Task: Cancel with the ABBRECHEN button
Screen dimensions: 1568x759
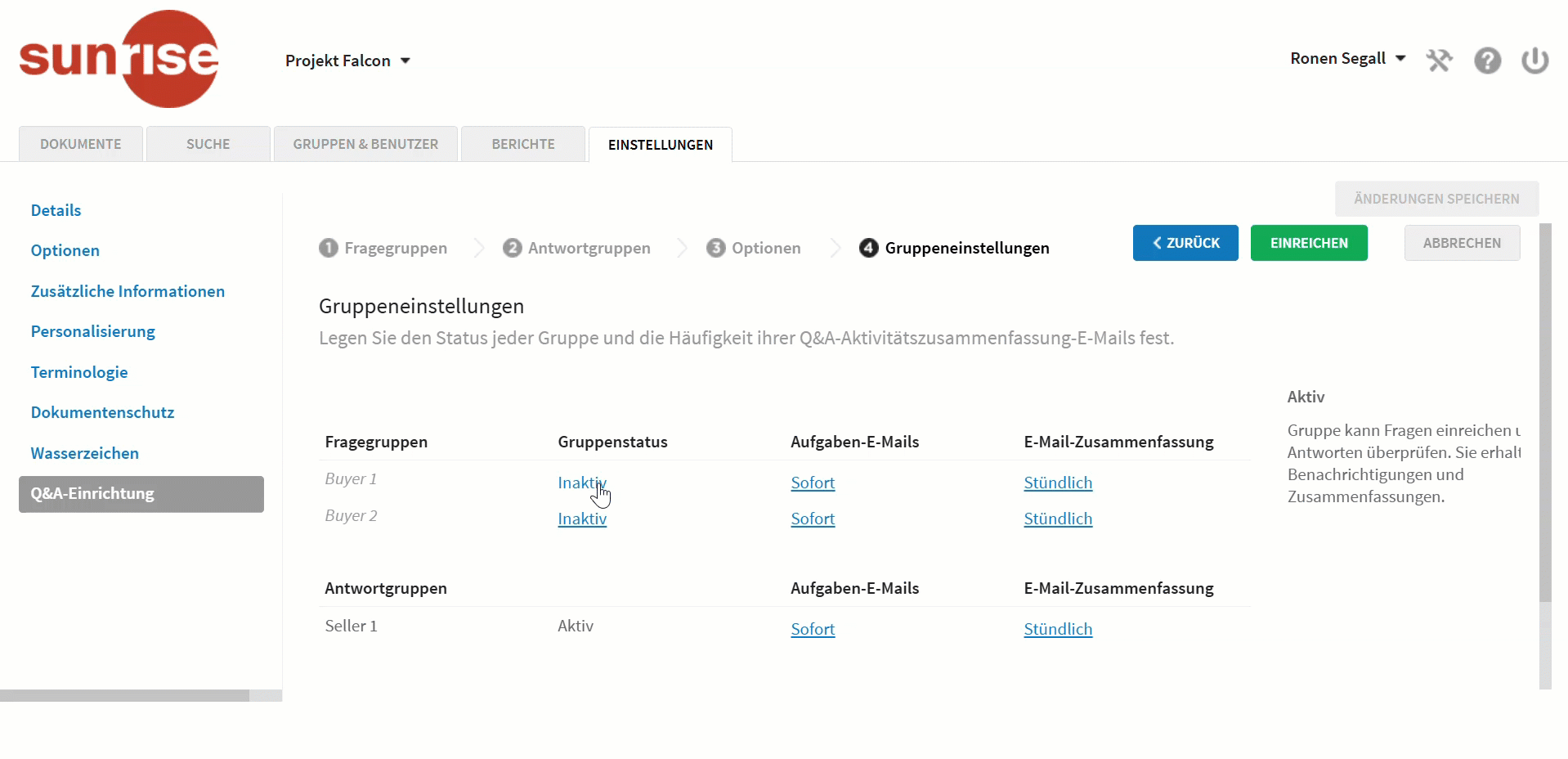Action: pos(1462,243)
